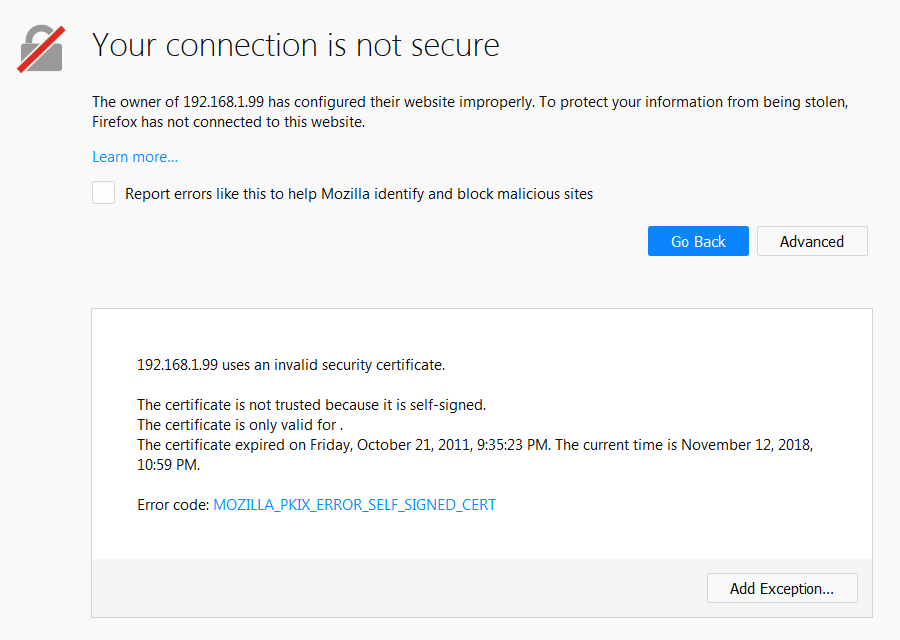Click the gray Advanced button area
The image size is (900, 640).
tap(812, 241)
